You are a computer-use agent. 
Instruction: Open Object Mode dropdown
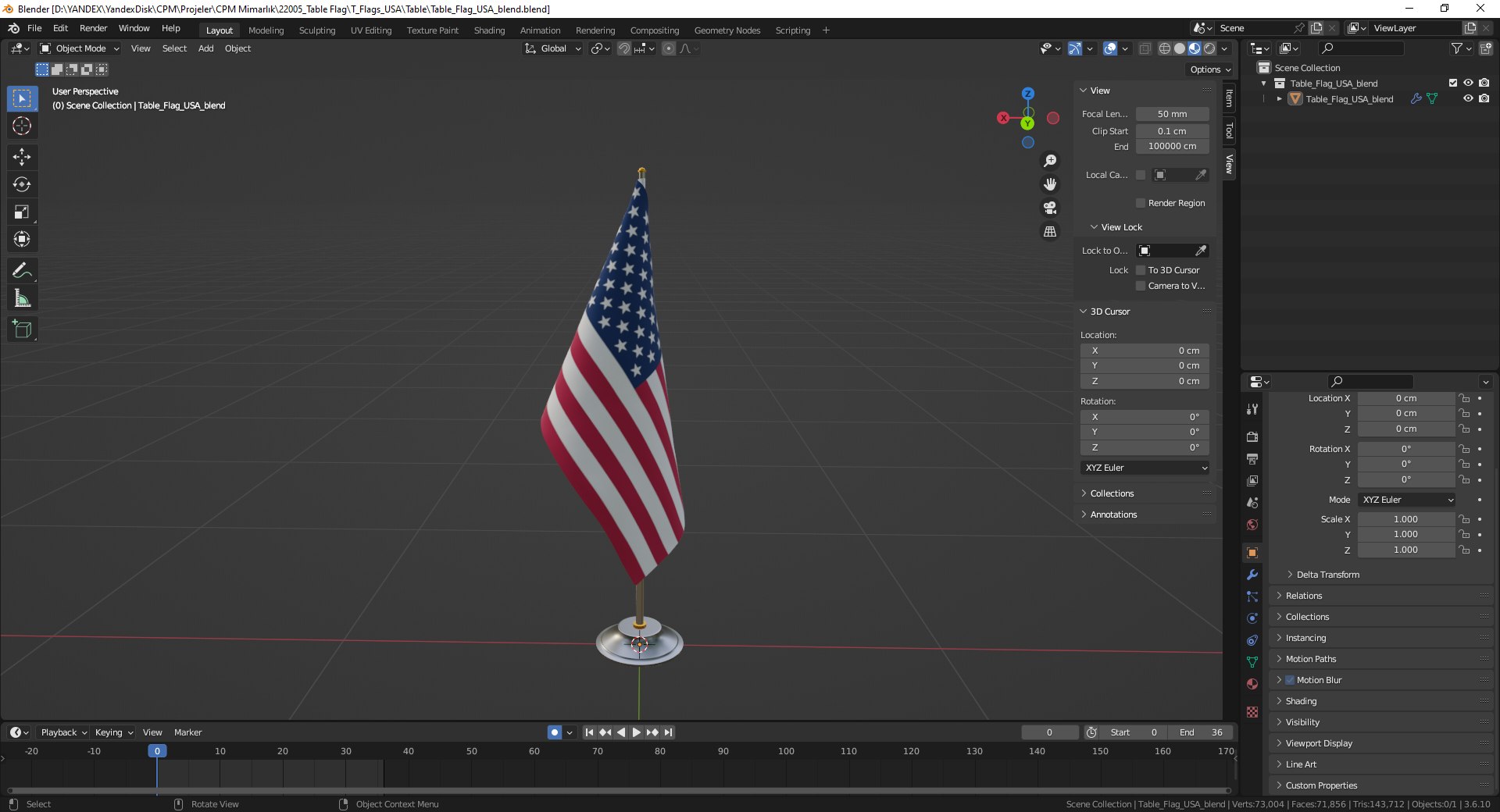click(x=80, y=48)
